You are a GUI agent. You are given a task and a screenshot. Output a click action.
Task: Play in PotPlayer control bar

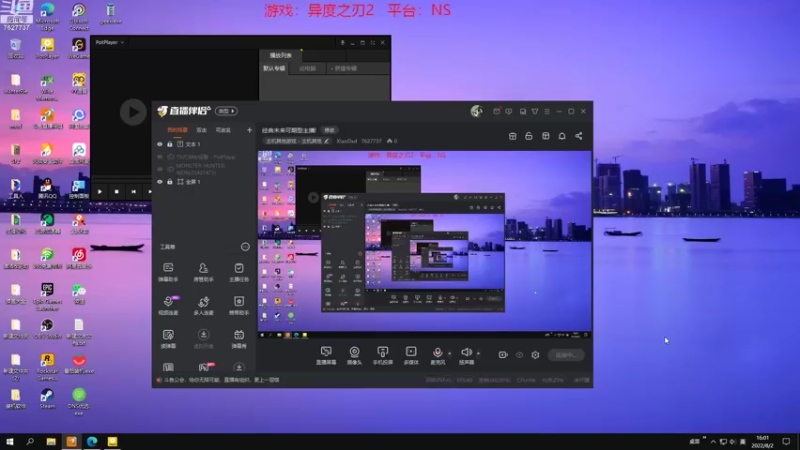click(99, 192)
